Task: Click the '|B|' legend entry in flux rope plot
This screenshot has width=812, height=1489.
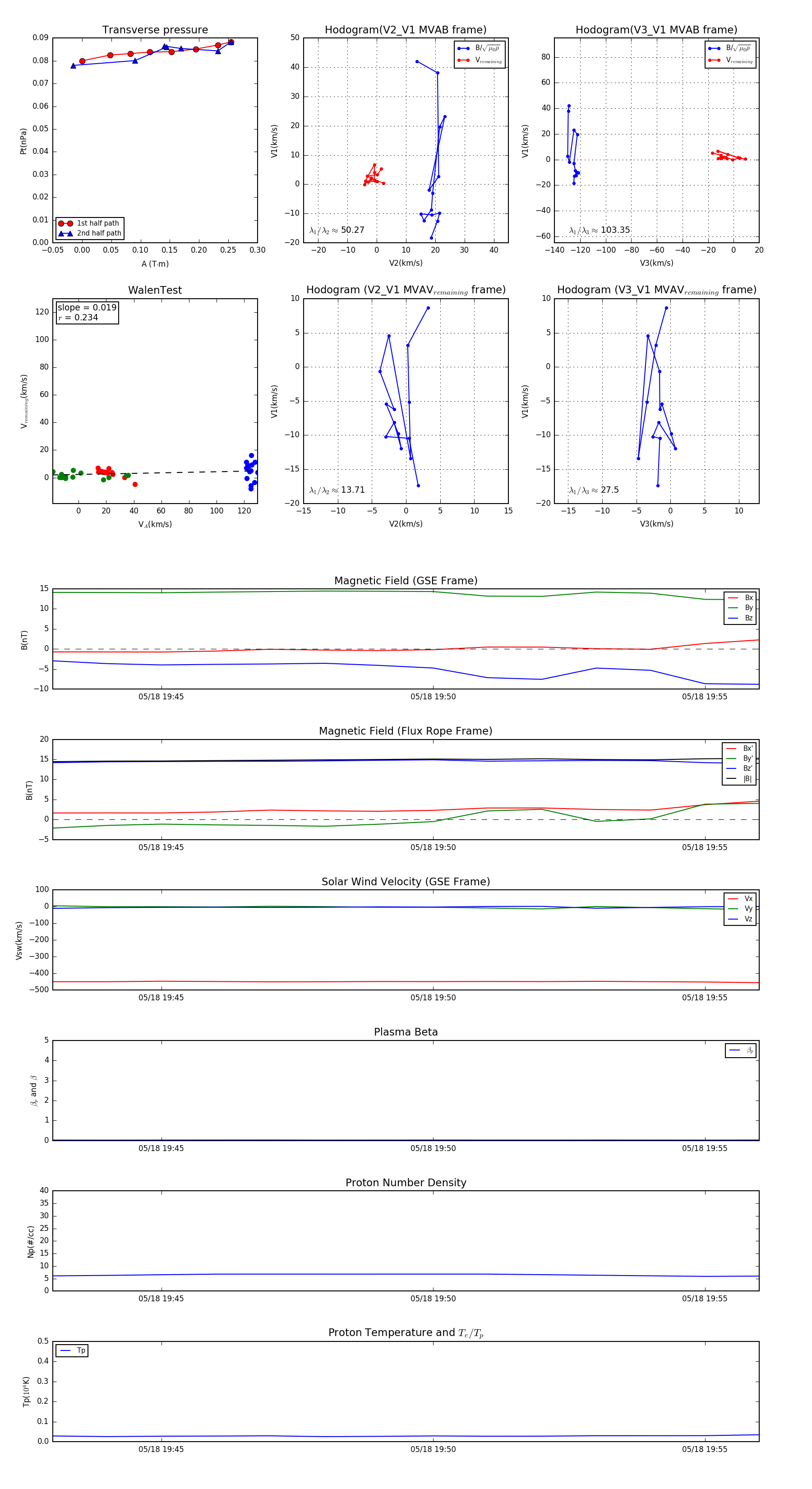Action: (739, 779)
